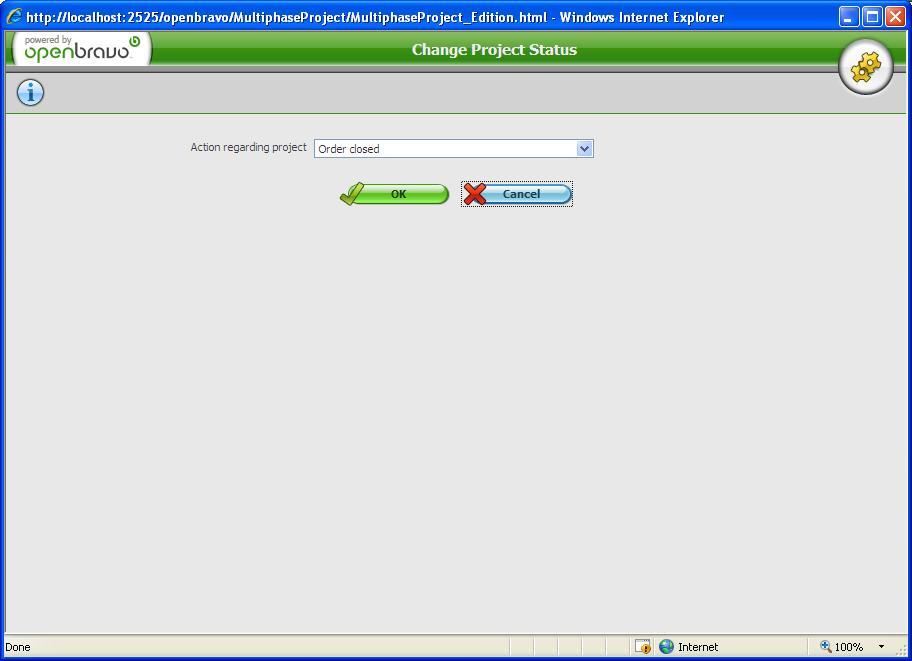Confirm with the green OK button
This screenshot has width=912, height=661.
pos(394,194)
